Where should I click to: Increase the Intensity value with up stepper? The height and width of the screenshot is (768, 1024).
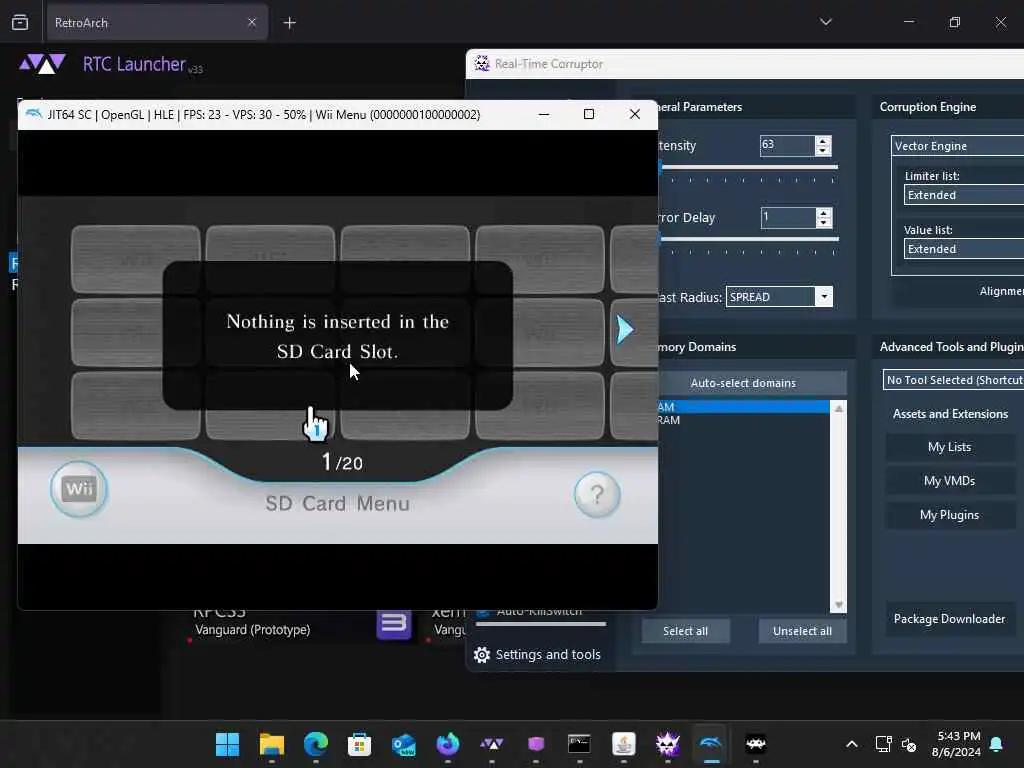823,140
